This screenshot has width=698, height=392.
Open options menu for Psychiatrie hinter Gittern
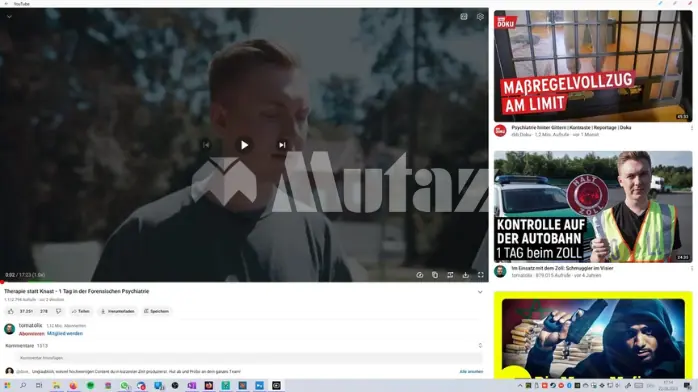point(691,128)
